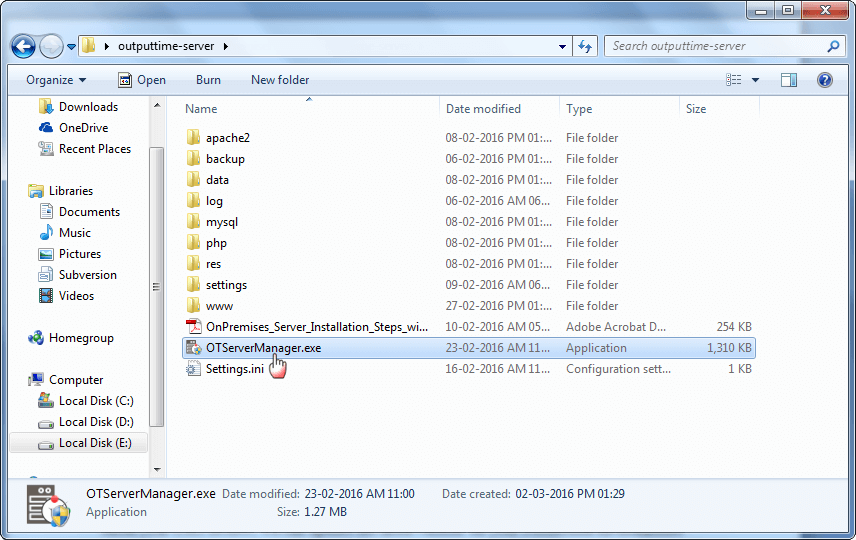Viewport: 856px width, 540px height.
Task: Click the OTServerManager.exe application icon
Action: tap(193, 348)
